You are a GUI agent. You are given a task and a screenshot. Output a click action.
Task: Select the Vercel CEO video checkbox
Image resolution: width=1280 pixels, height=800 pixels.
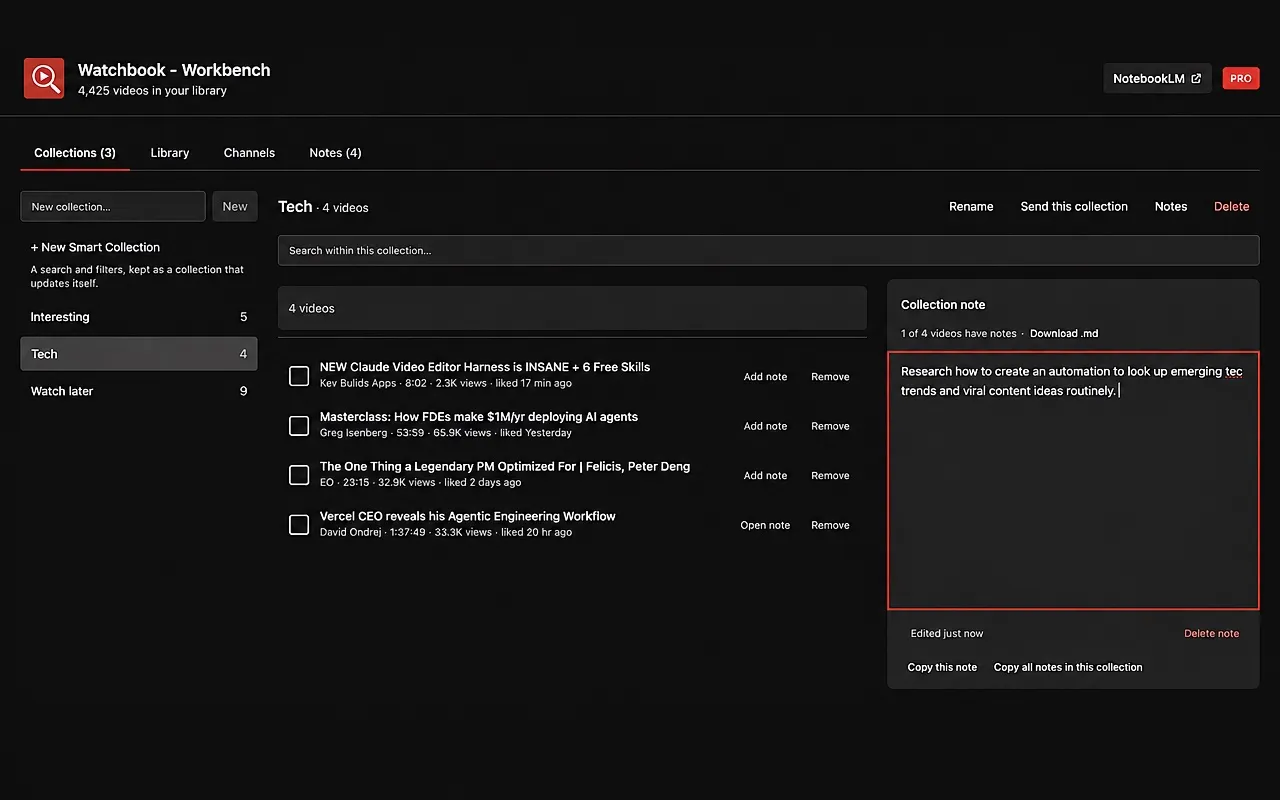click(299, 525)
